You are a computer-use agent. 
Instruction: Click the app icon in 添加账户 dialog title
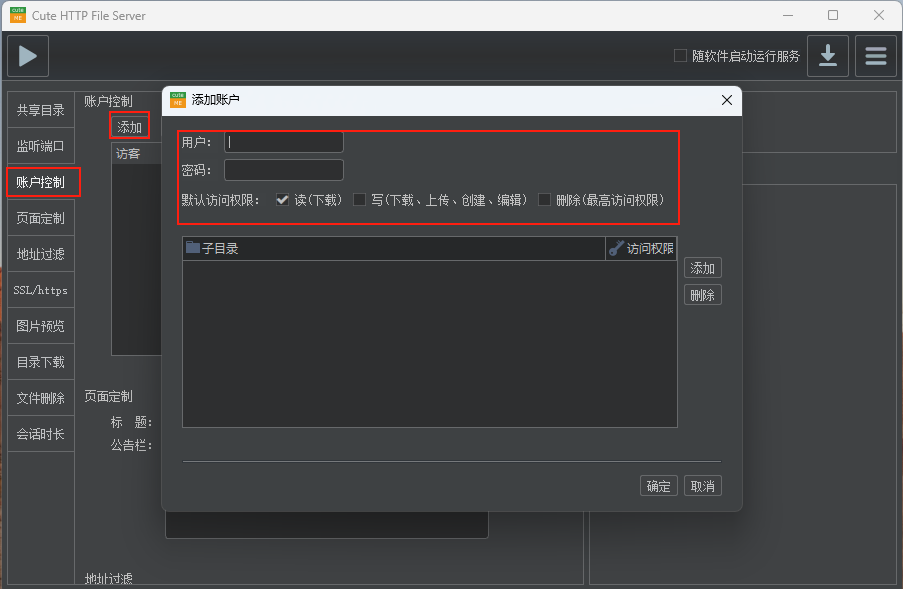[176, 100]
